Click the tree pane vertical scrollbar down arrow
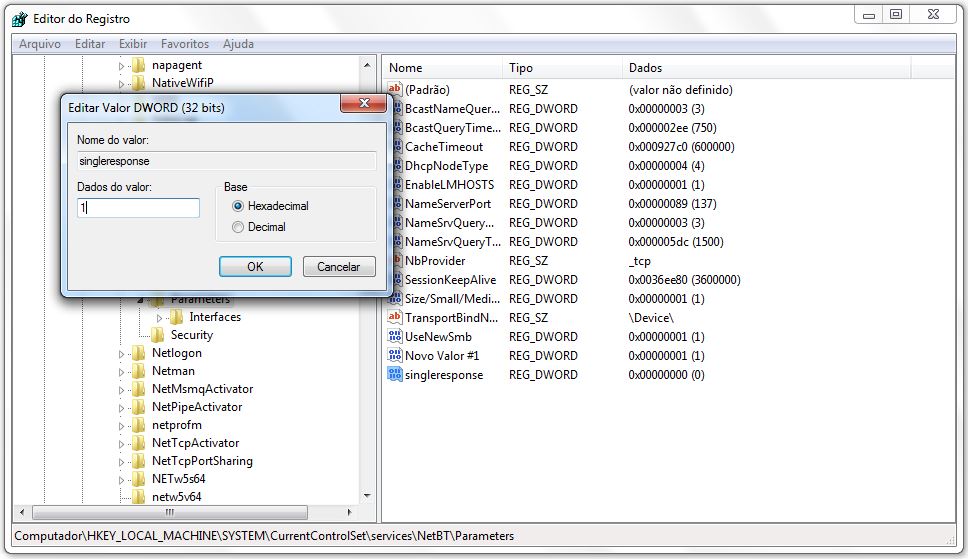 click(x=366, y=495)
